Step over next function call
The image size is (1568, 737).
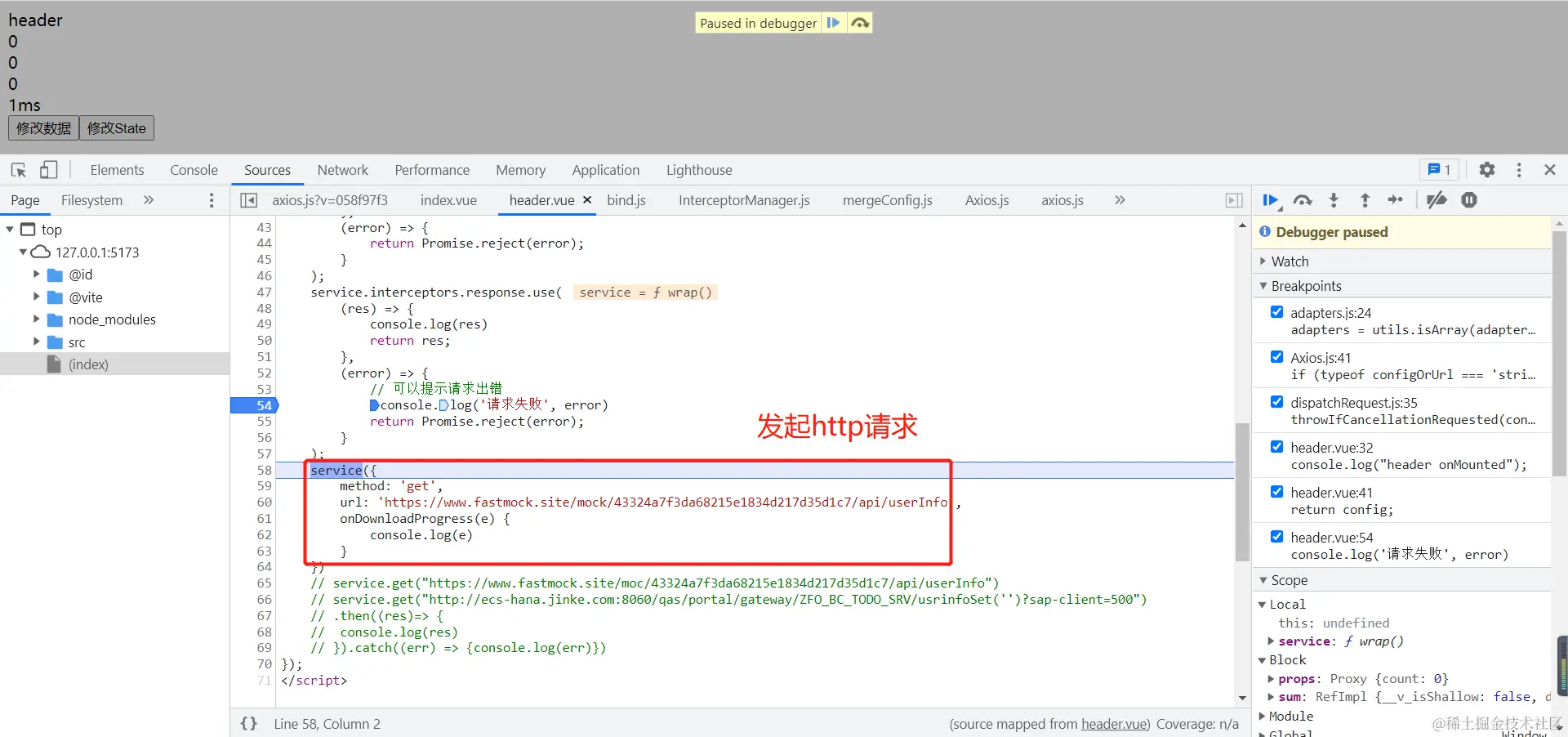(x=1303, y=200)
